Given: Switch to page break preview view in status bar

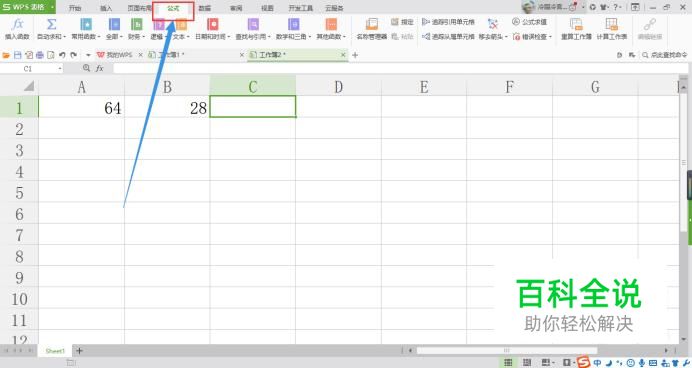Looking at the screenshot, I should [527, 363].
